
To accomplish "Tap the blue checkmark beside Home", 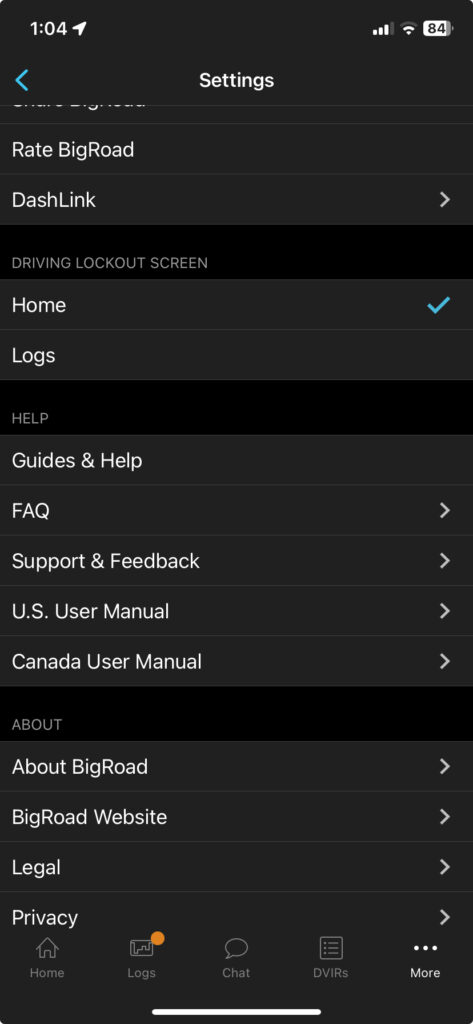I will pyautogui.click(x=438, y=305).
